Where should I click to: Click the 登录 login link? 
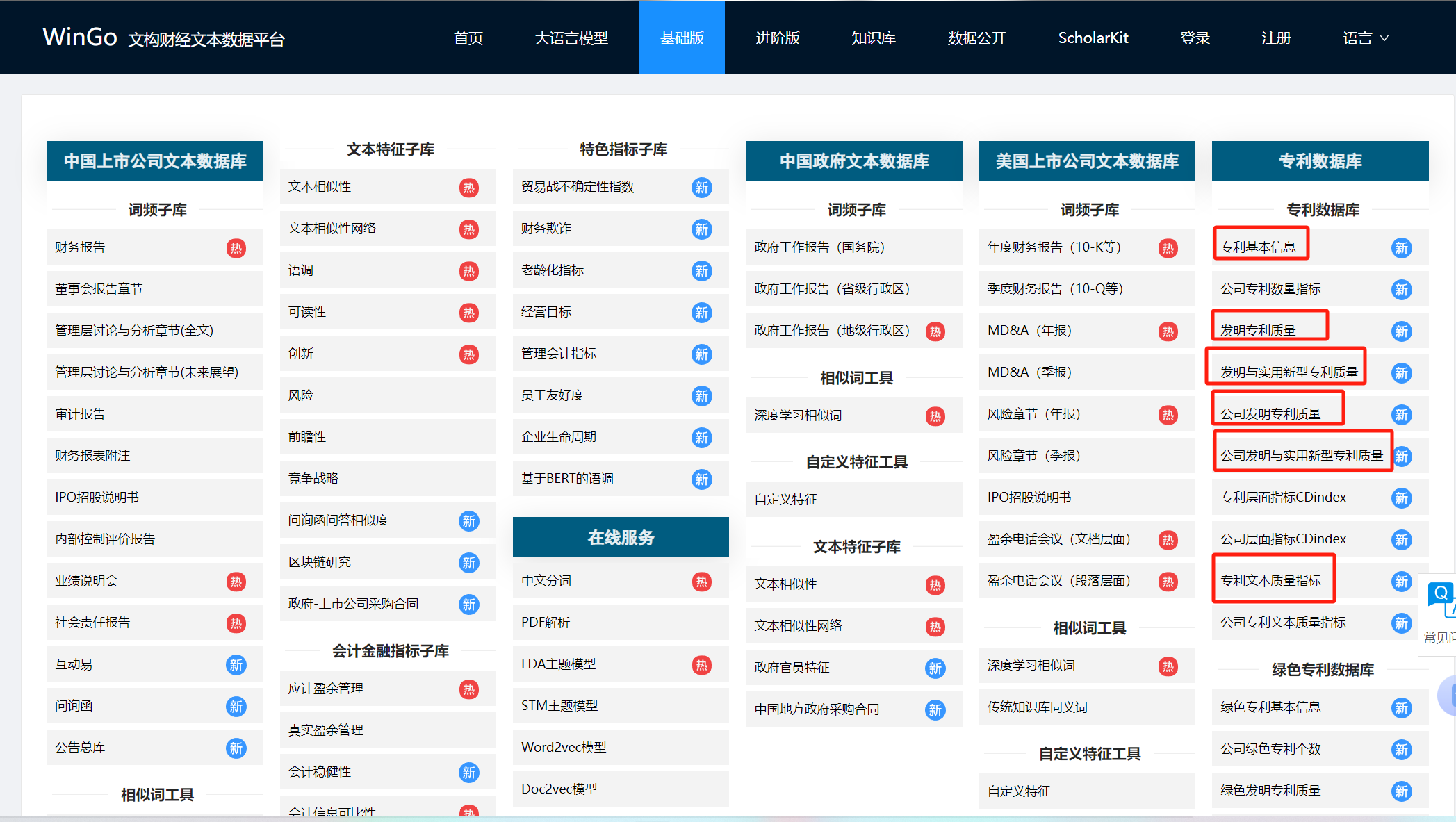(x=1195, y=38)
